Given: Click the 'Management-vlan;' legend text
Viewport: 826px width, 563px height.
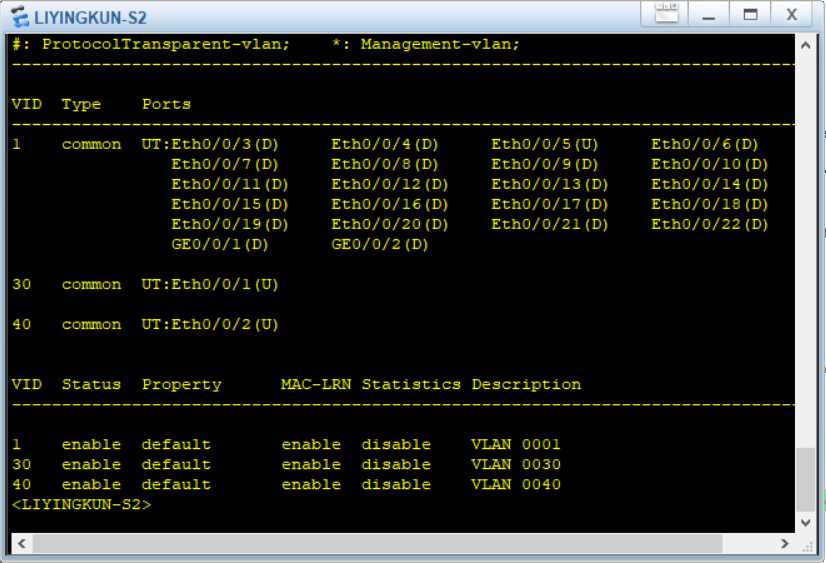Looking at the screenshot, I should tap(440, 44).
